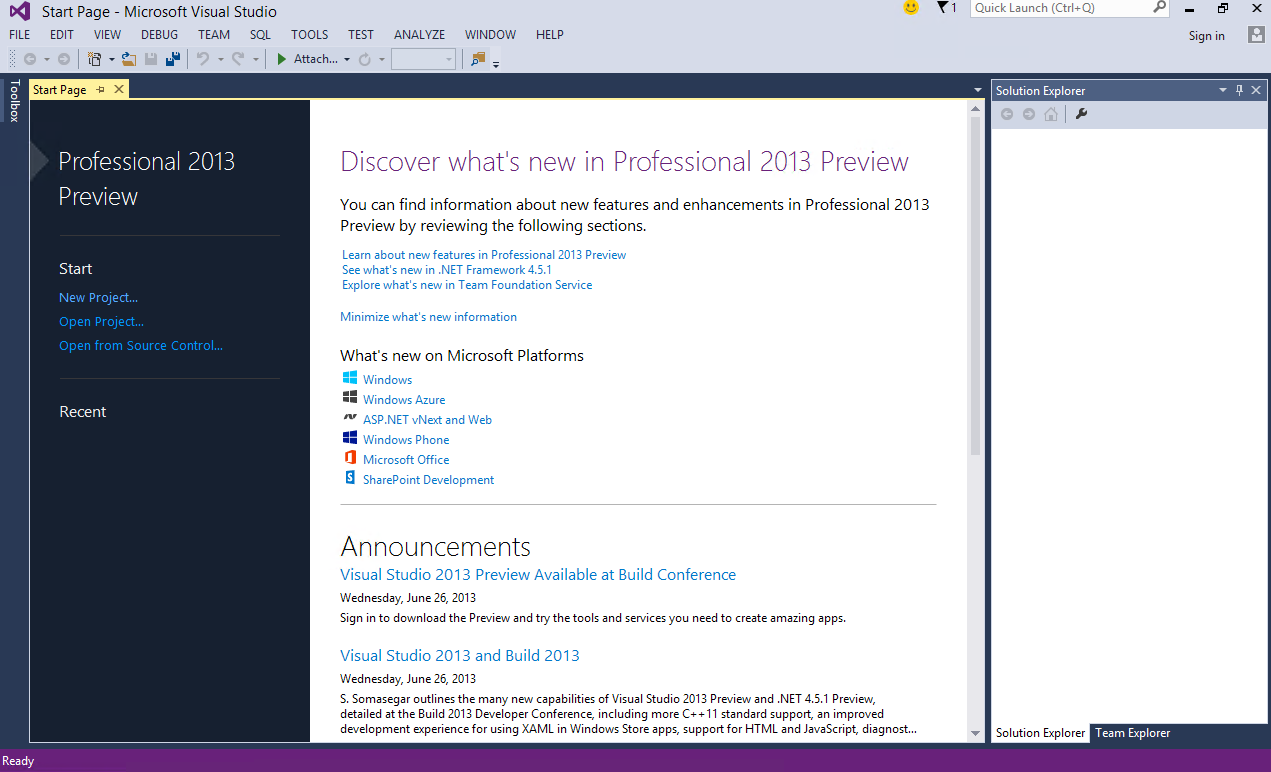
Task: Start debugging with the green play icon
Action: pyautogui.click(x=282, y=59)
